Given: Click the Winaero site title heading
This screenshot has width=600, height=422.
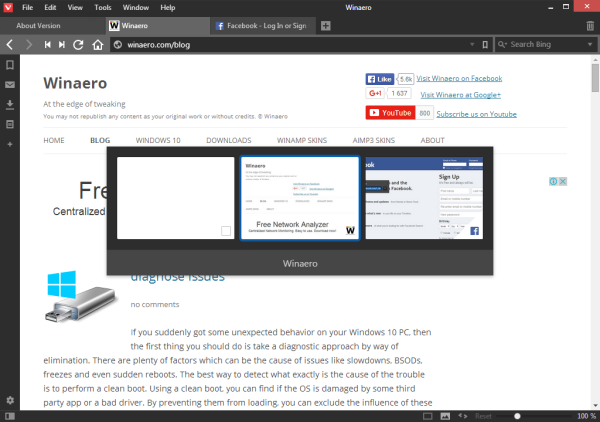Looking at the screenshot, I should pos(75,83).
